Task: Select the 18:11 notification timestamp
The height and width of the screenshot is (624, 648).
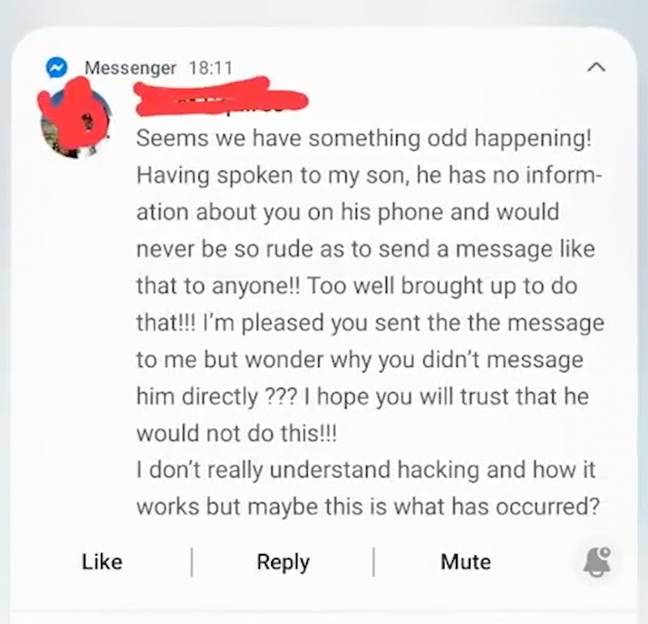Action: [211, 68]
